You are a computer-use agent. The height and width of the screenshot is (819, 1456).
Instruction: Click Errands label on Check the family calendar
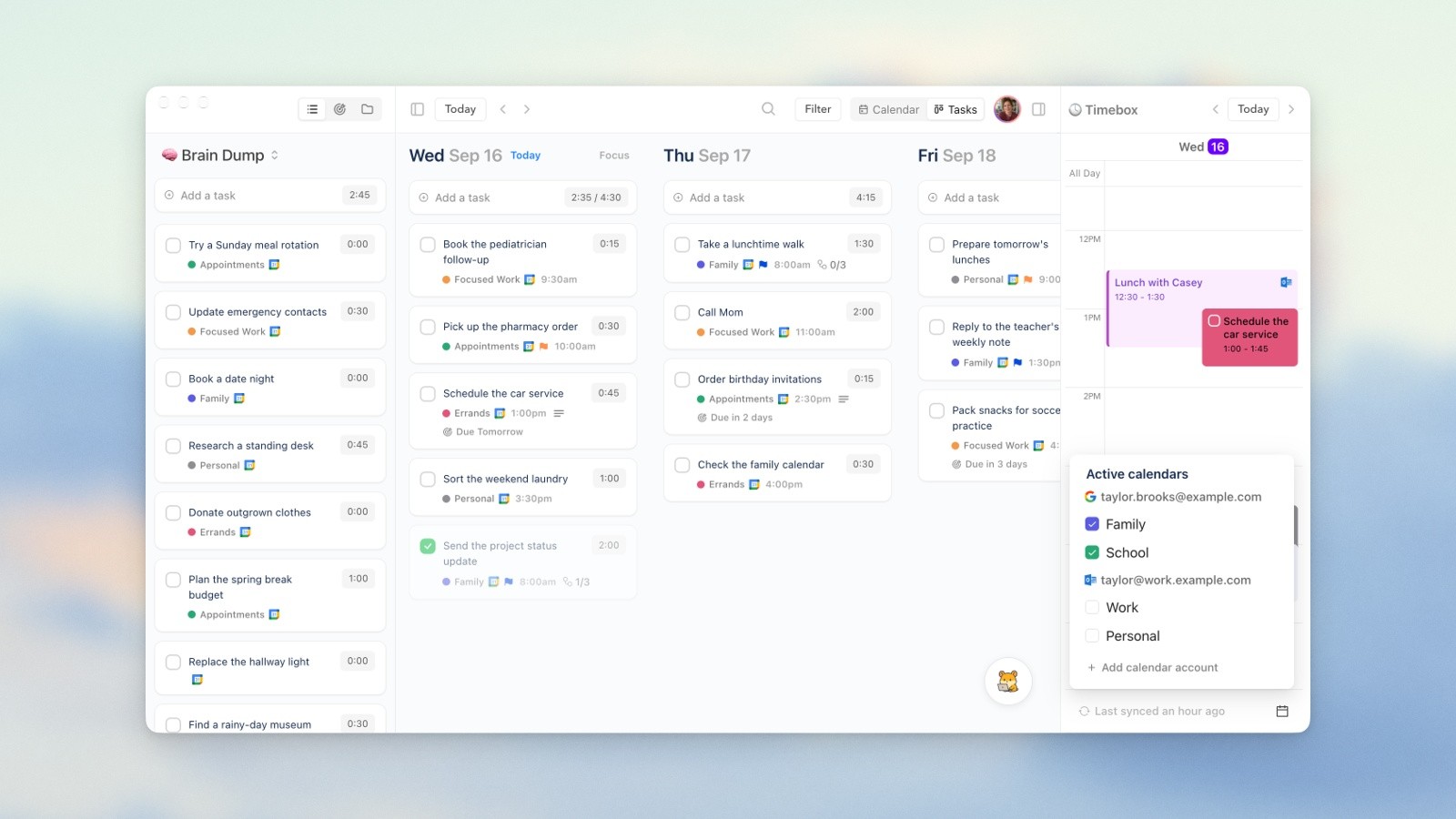click(726, 485)
